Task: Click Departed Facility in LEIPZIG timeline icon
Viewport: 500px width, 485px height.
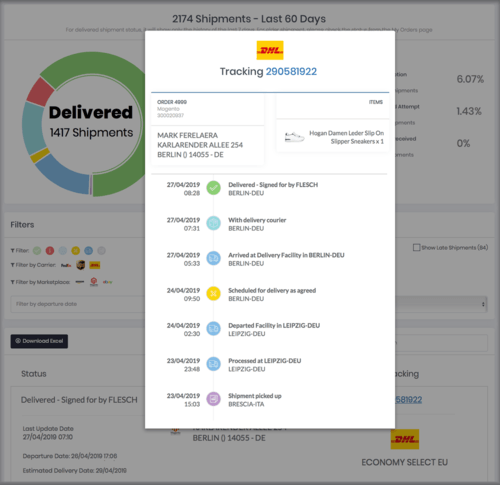Action: tap(213, 329)
